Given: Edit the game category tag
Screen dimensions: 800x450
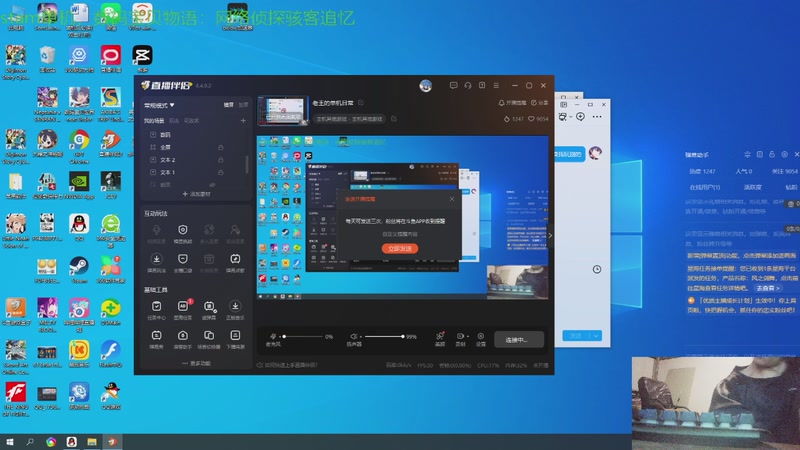Looking at the screenshot, I should pyautogui.click(x=393, y=119).
